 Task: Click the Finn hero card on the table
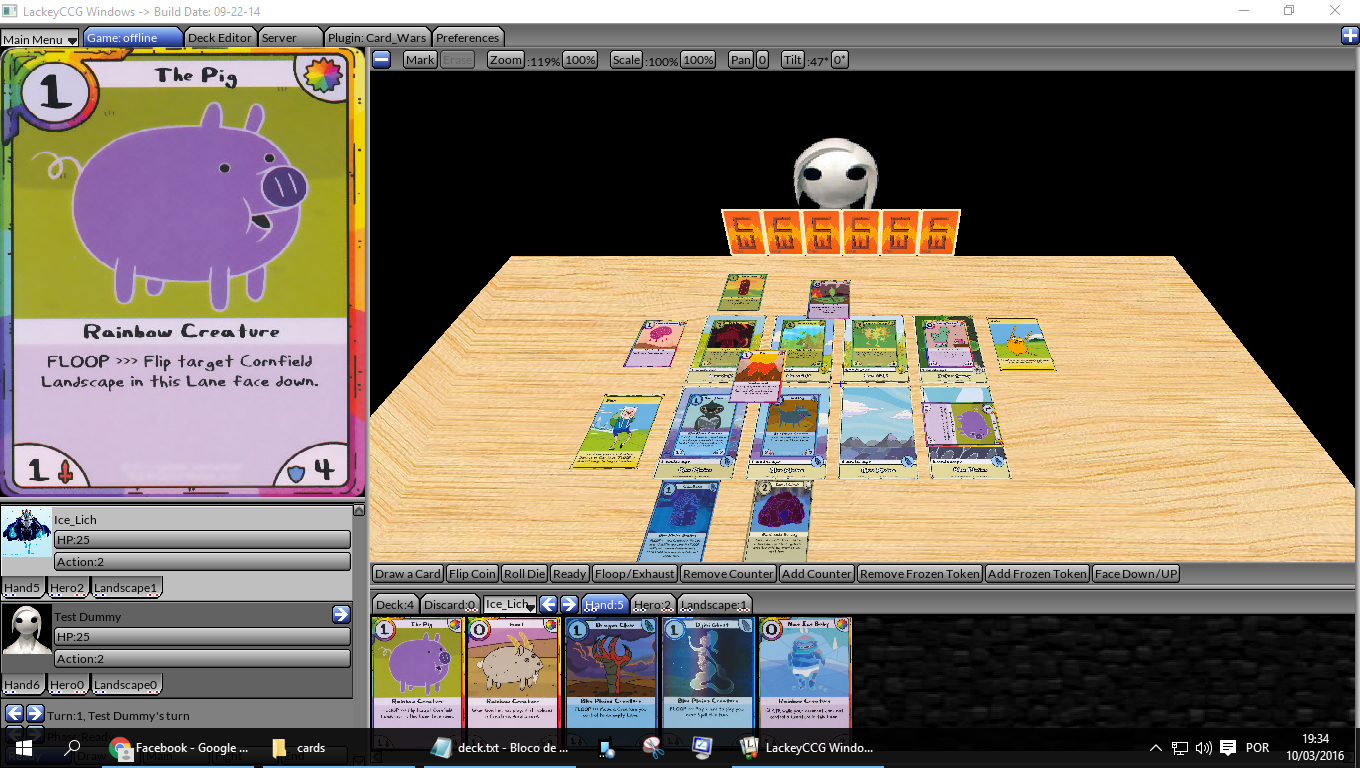coord(618,431)
